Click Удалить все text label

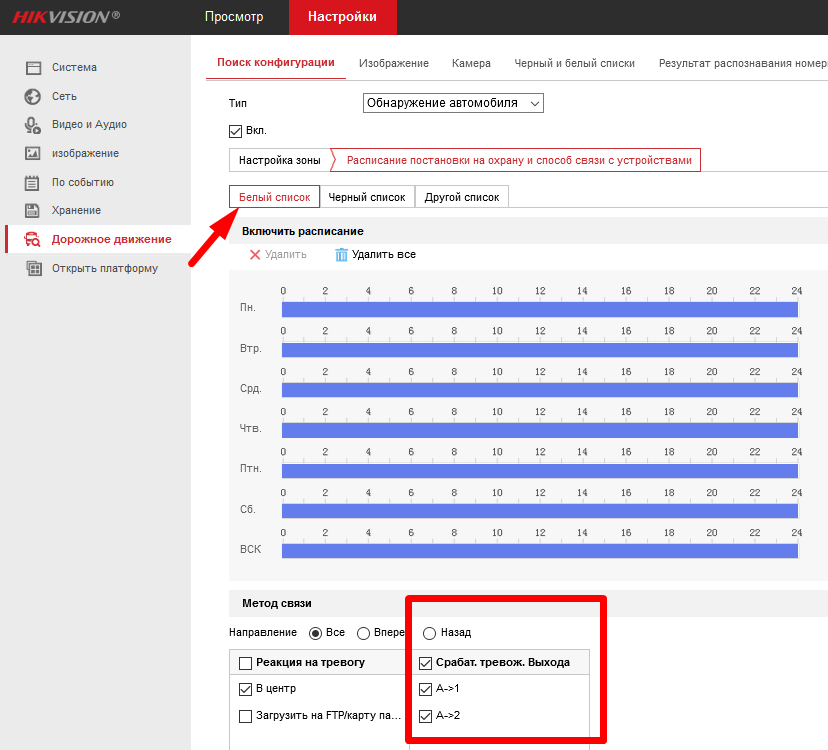pos(384,255)
